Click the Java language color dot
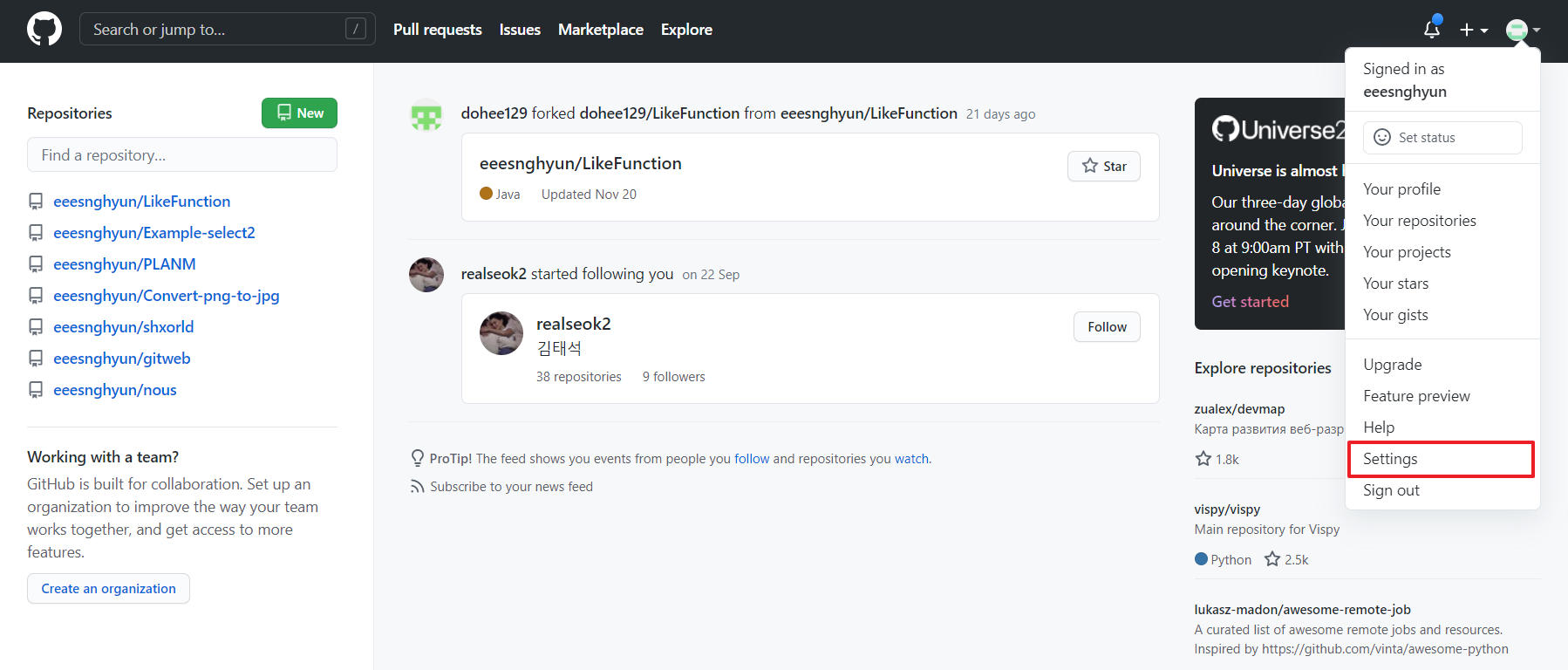 click(x=487, y=194)
